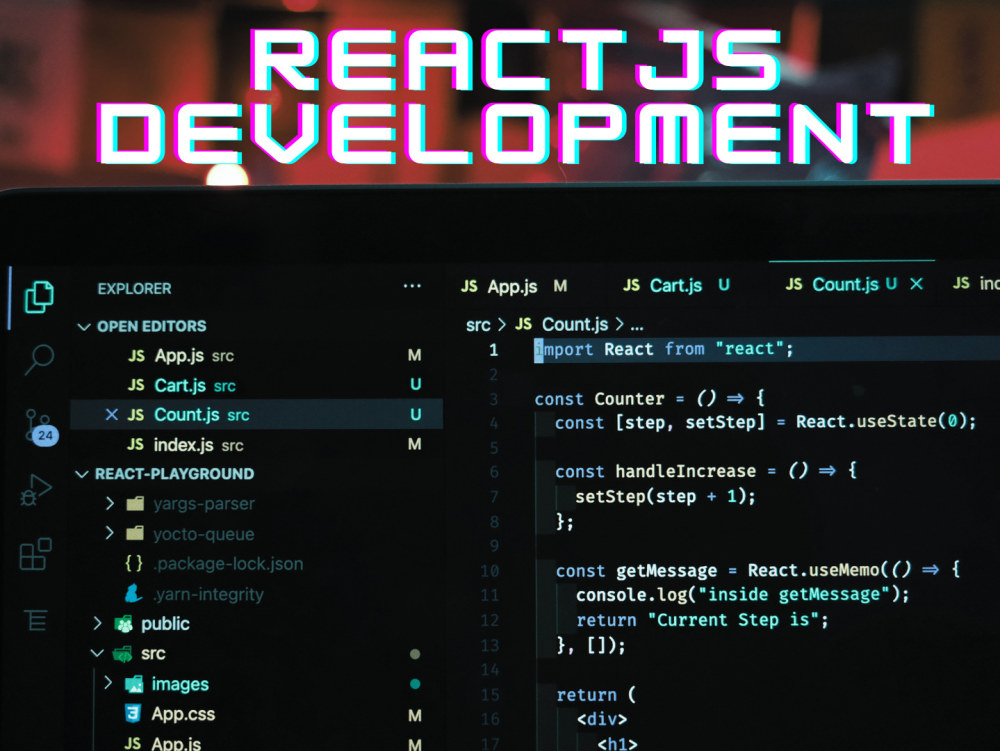Click the CSS icon of App.css
Viewport: 1000px width, 751px height.
coord(133,713)
